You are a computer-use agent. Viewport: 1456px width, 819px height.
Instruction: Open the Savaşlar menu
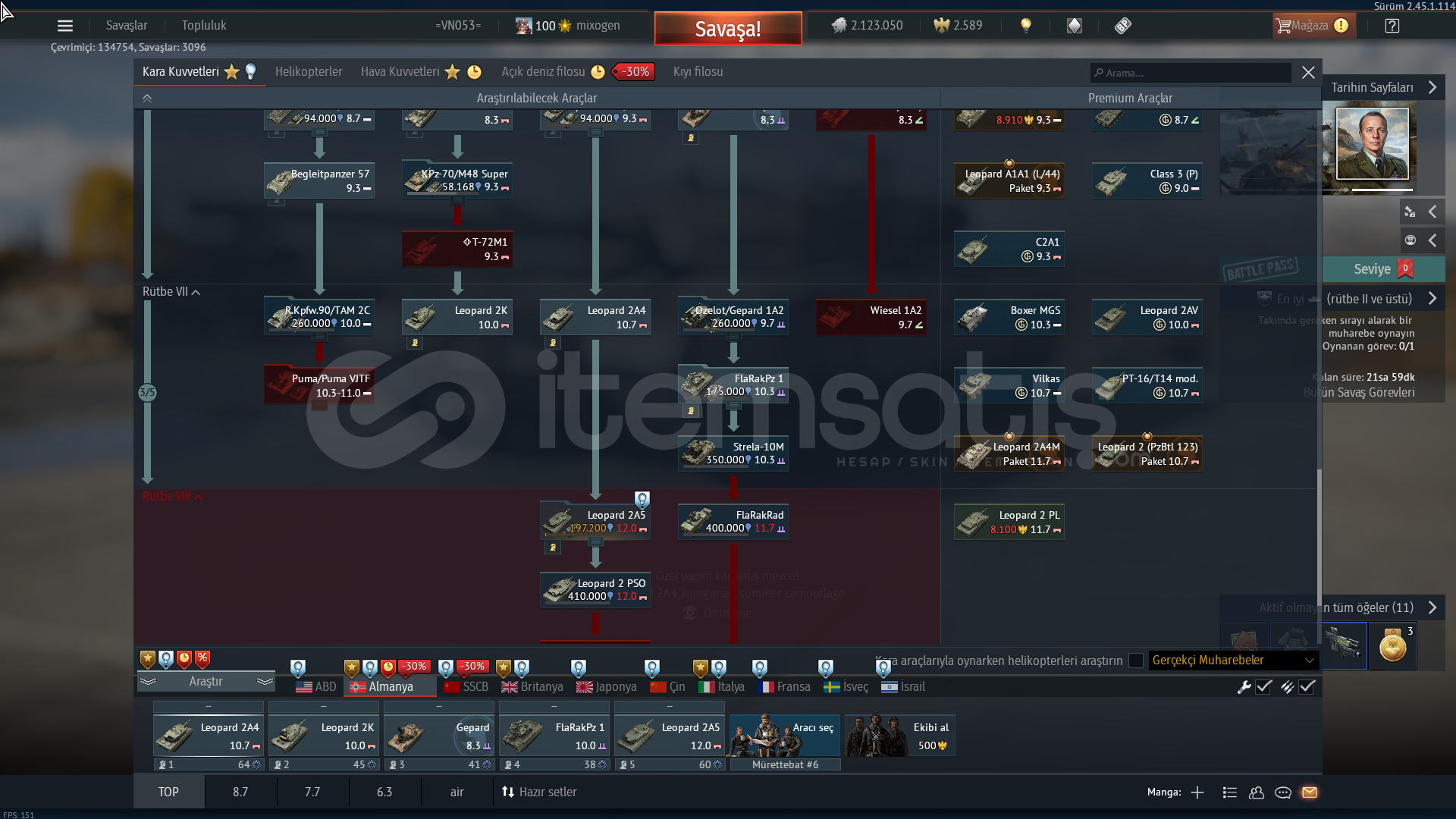[127, 25]
